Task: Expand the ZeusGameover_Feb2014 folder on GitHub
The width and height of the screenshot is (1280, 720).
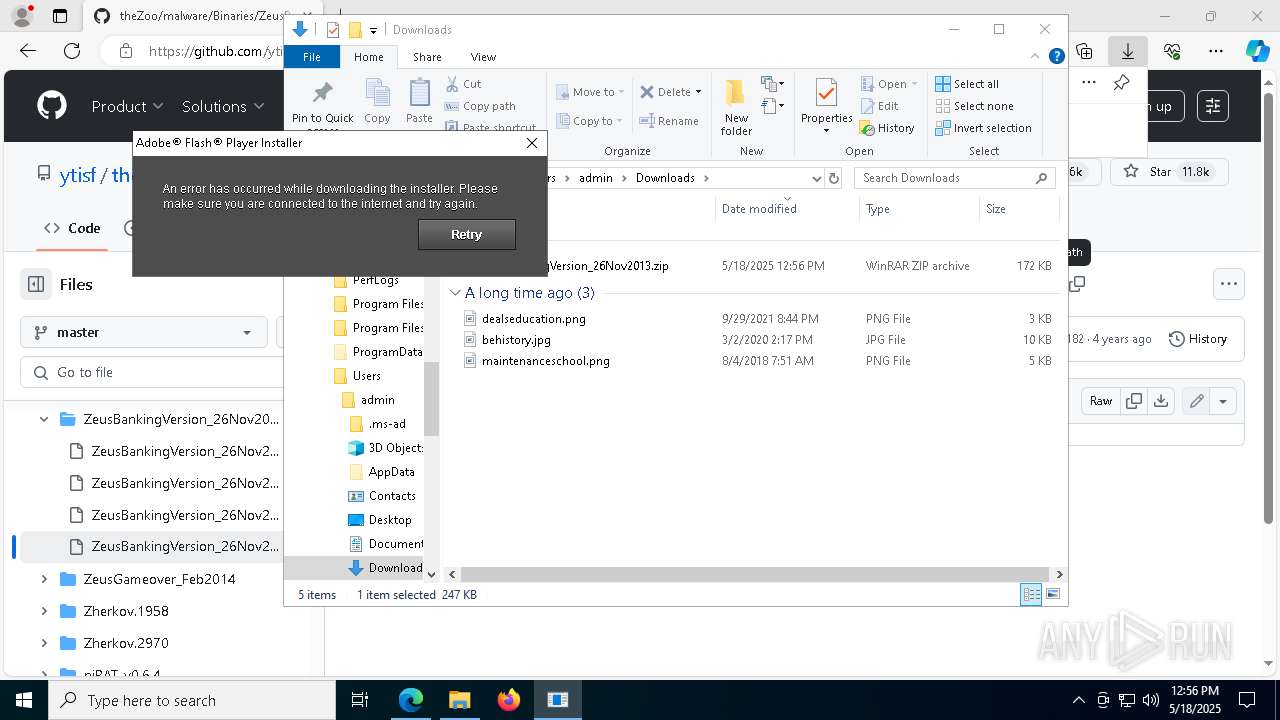Action: pyautogui.click(x=44, y=579)
